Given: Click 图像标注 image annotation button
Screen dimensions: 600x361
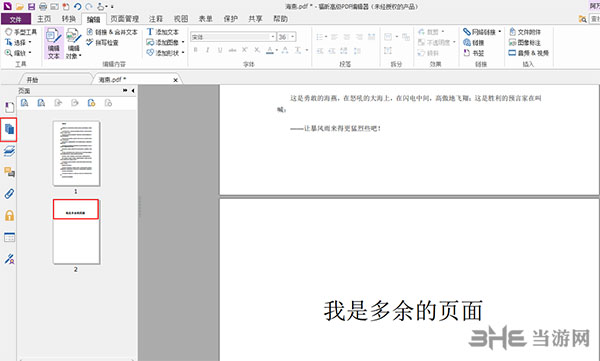Looking at the screenshot, I should (x=525, y=42).
